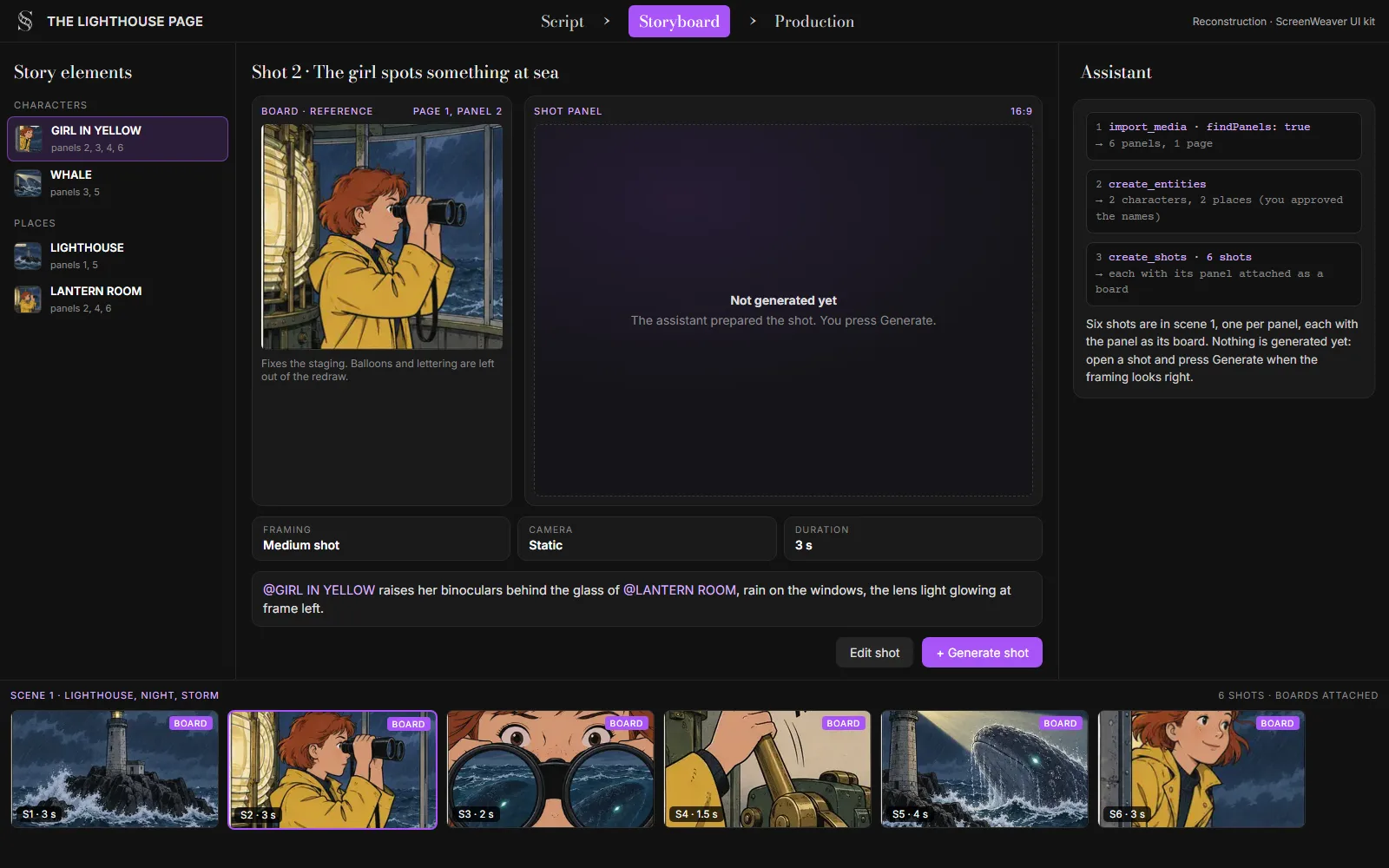
Task: Click the Duration 3 s field
Action: [x=912, y=538]
